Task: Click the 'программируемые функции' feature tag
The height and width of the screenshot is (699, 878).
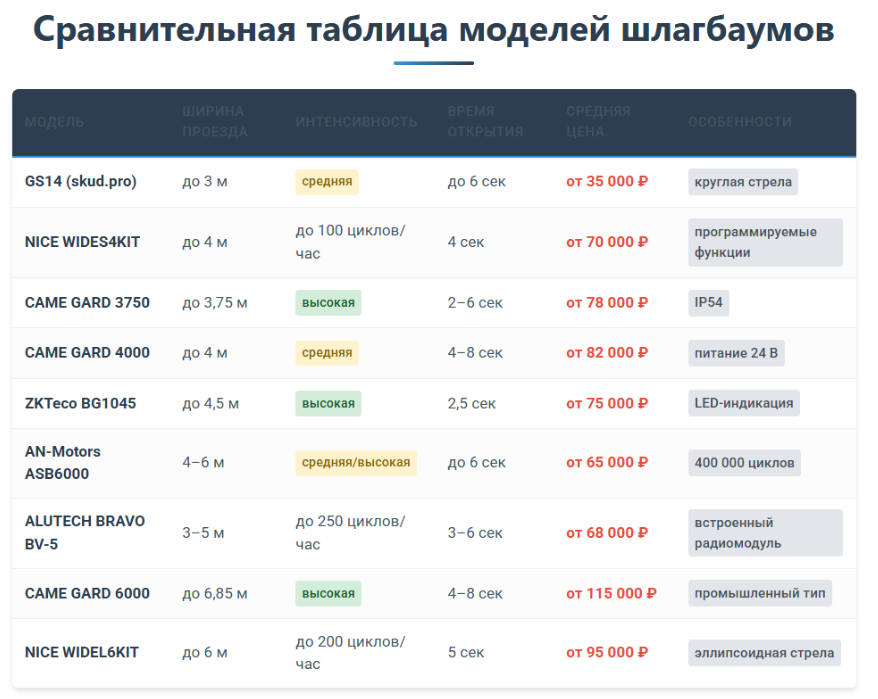Action: [765, 242]
